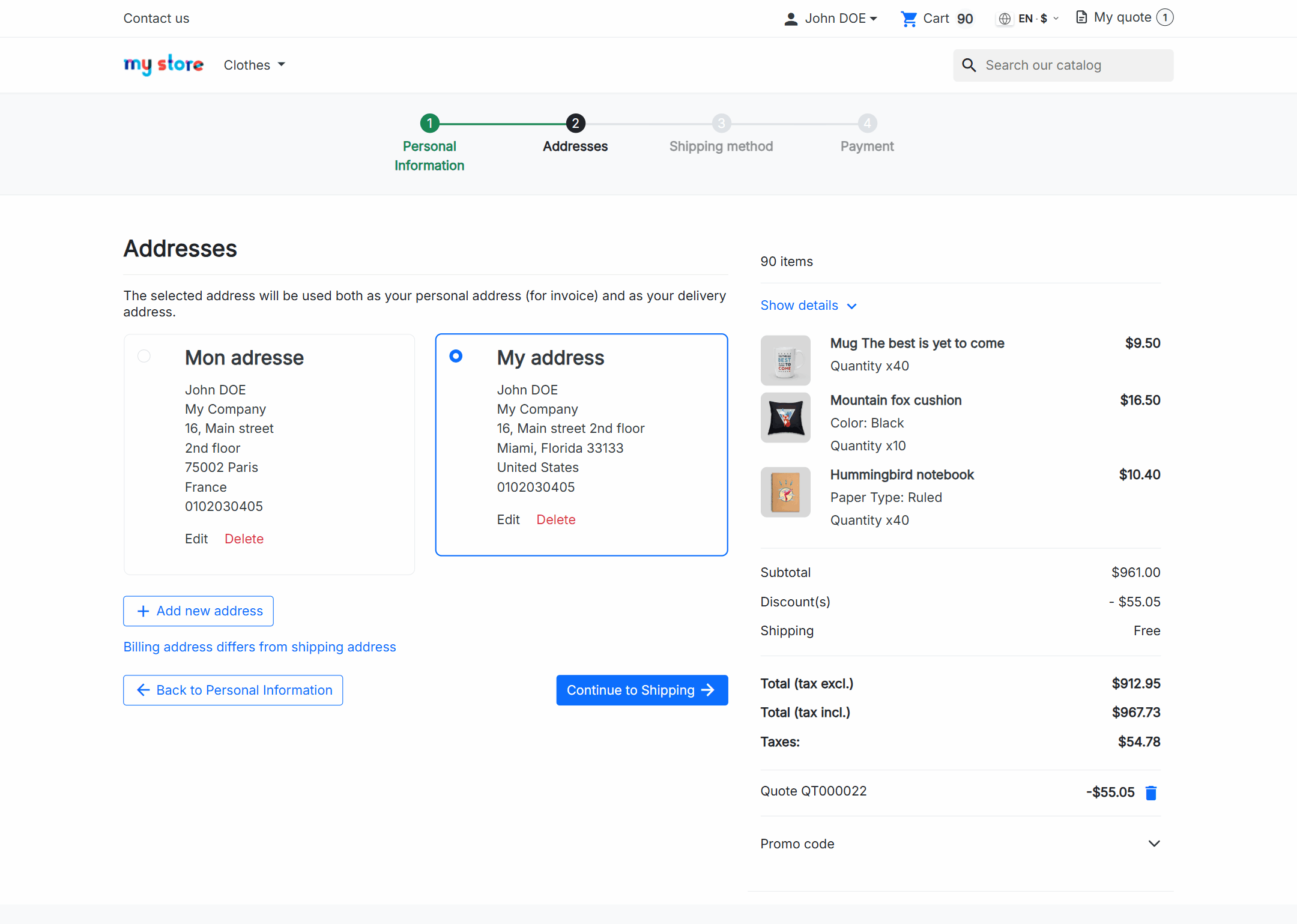This screenshot has height=924, width=1297.
Task: Go to Personal Information step label
Action: [x=429, y=156]
